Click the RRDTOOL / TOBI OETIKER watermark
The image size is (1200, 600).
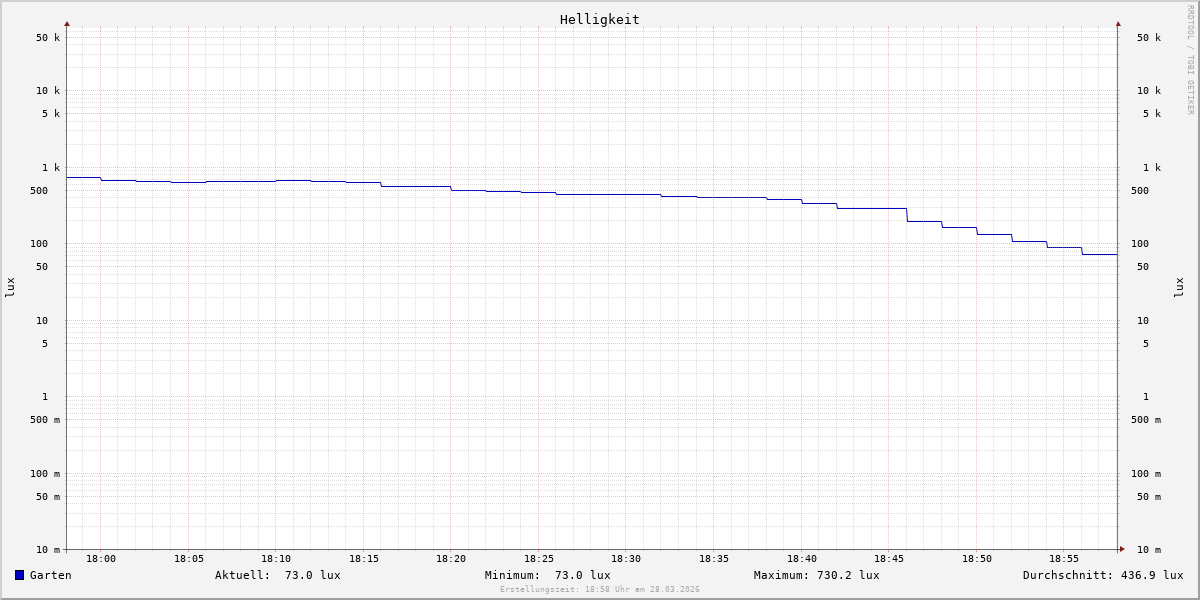pos(1190,60)
